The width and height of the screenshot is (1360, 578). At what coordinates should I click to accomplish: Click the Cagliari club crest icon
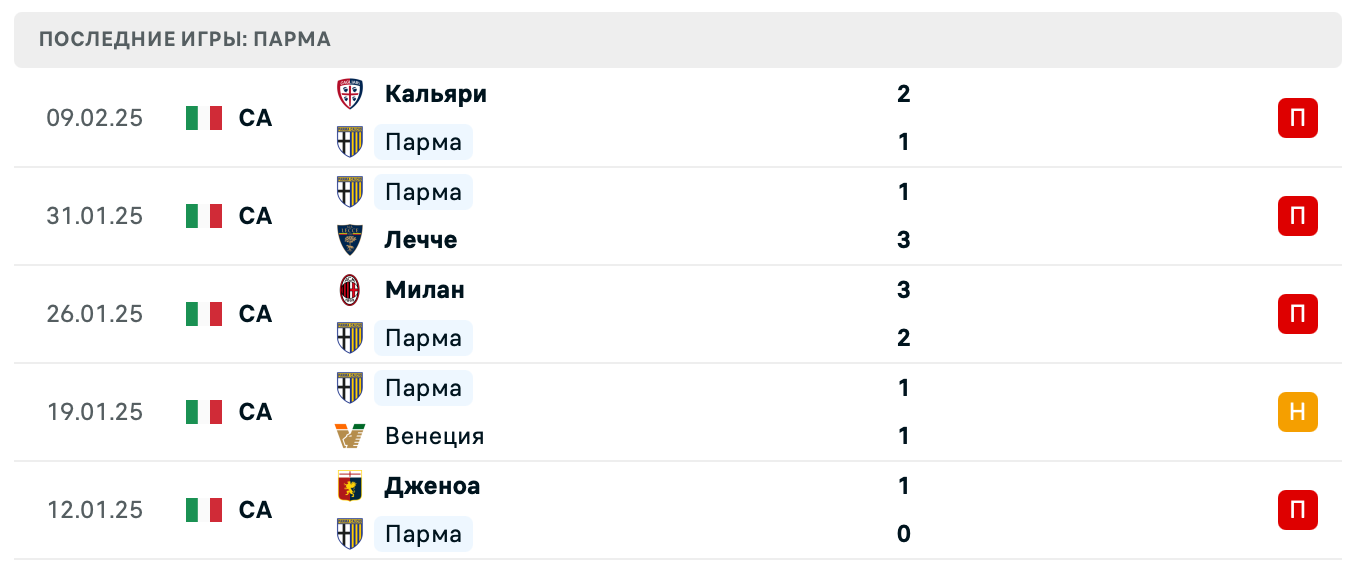point(350,94)
